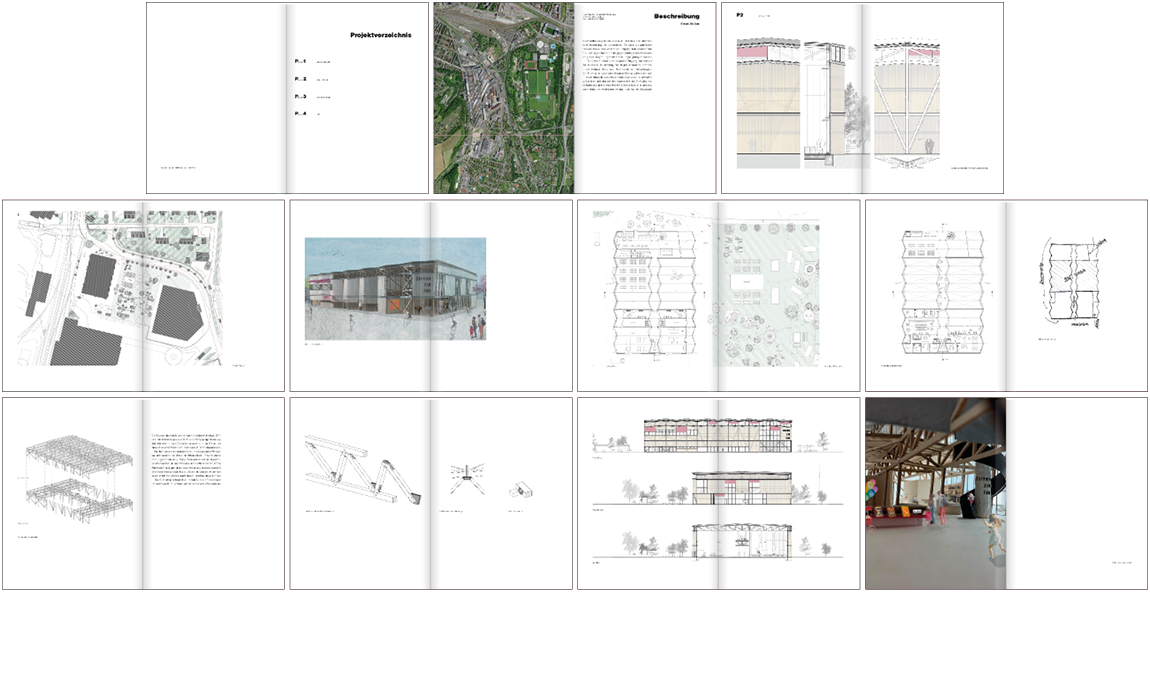Open the aerial satellite photo page
Screen dimensions: 1150x700
tap(503, 98)
